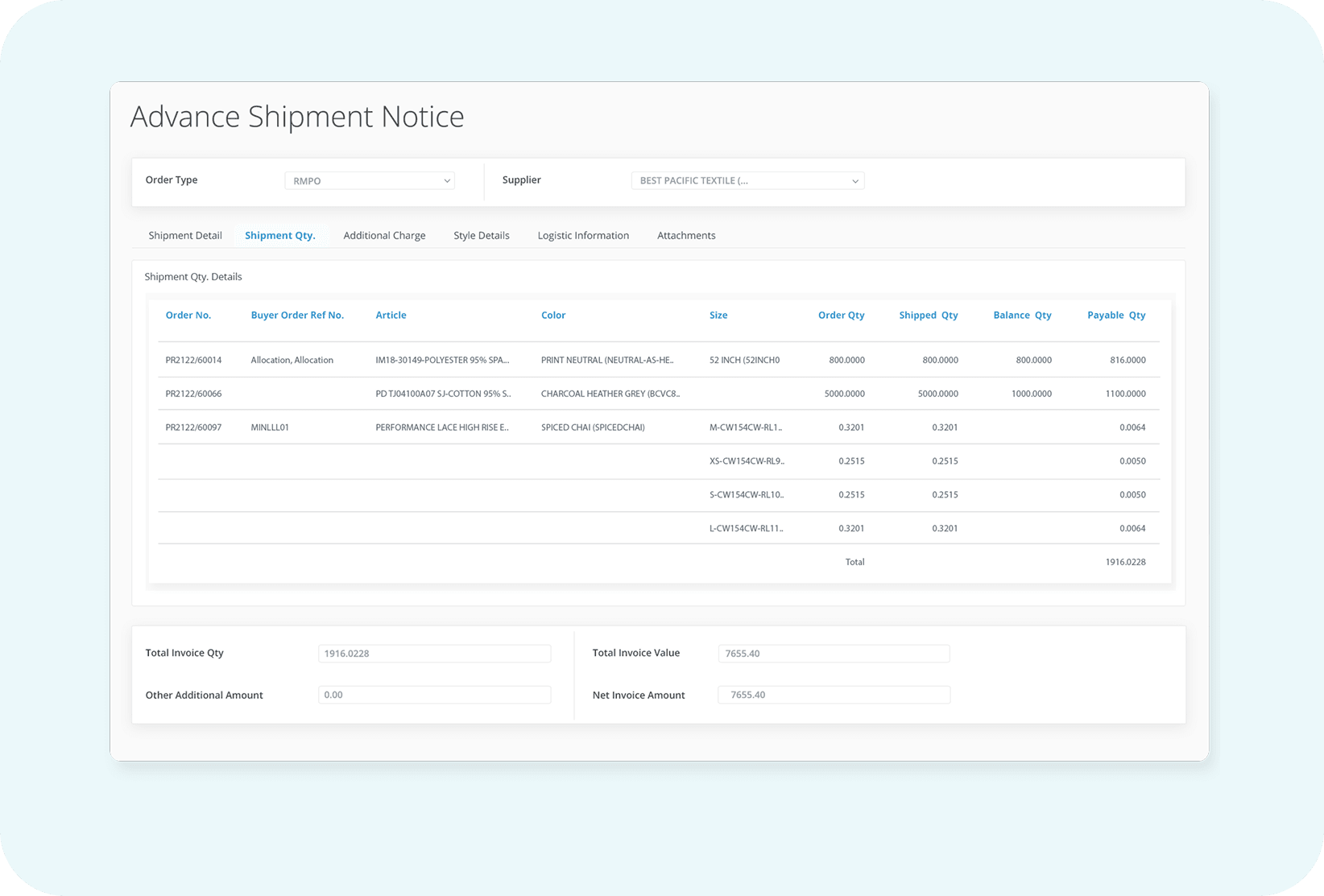
Task: Switch to Shipment Detail tab
Action: (x=185, y=235)
